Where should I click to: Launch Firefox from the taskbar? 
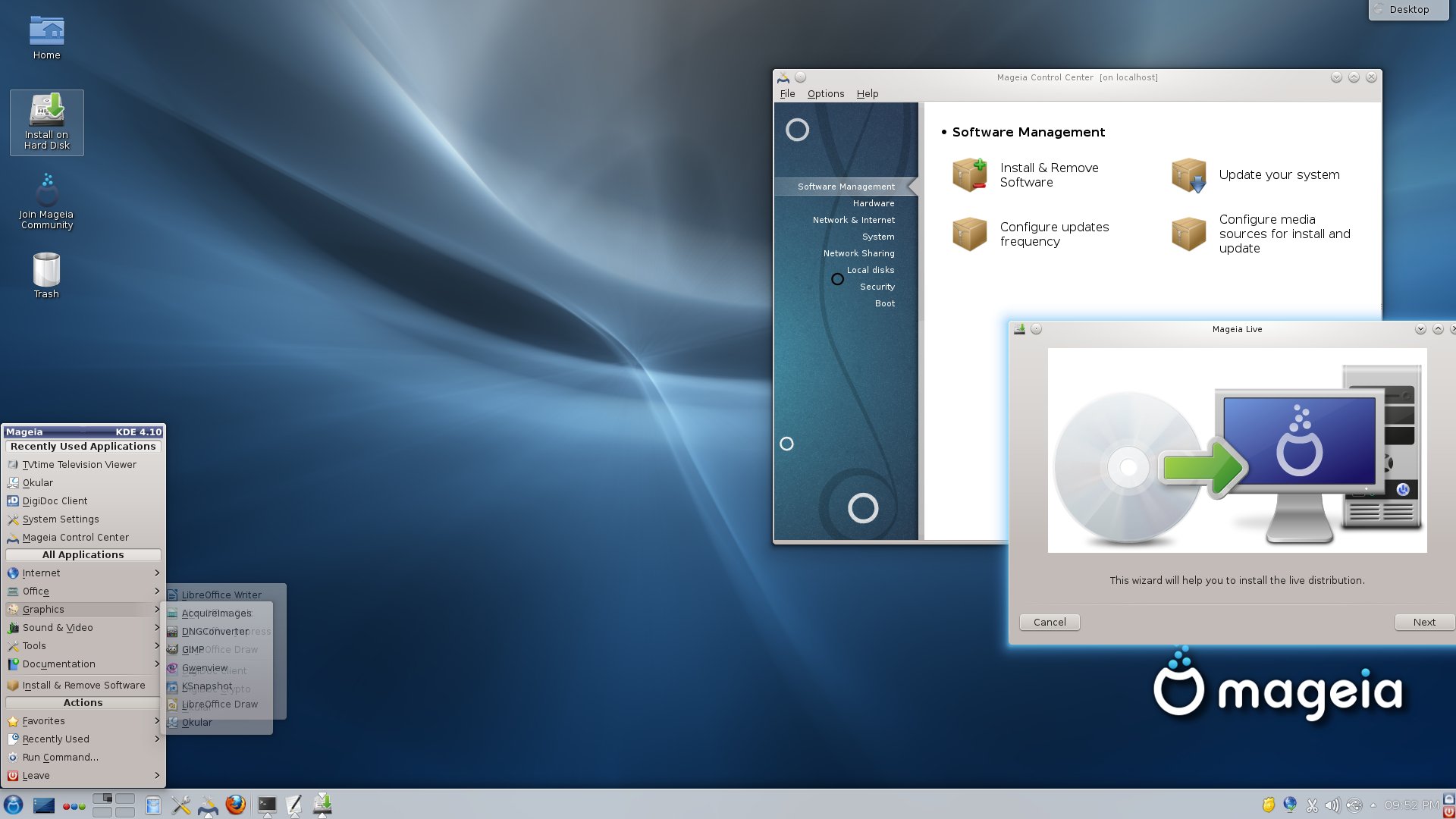pos(236,805)
